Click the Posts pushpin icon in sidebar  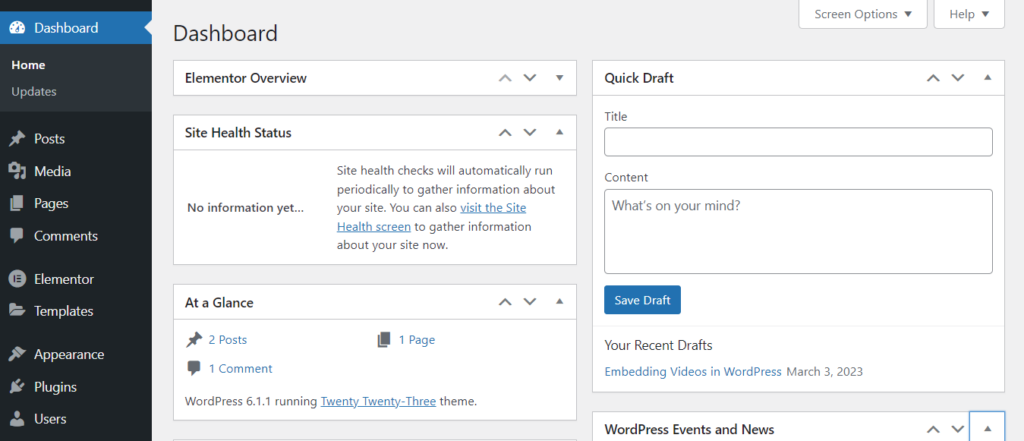[x=17, y=139]
